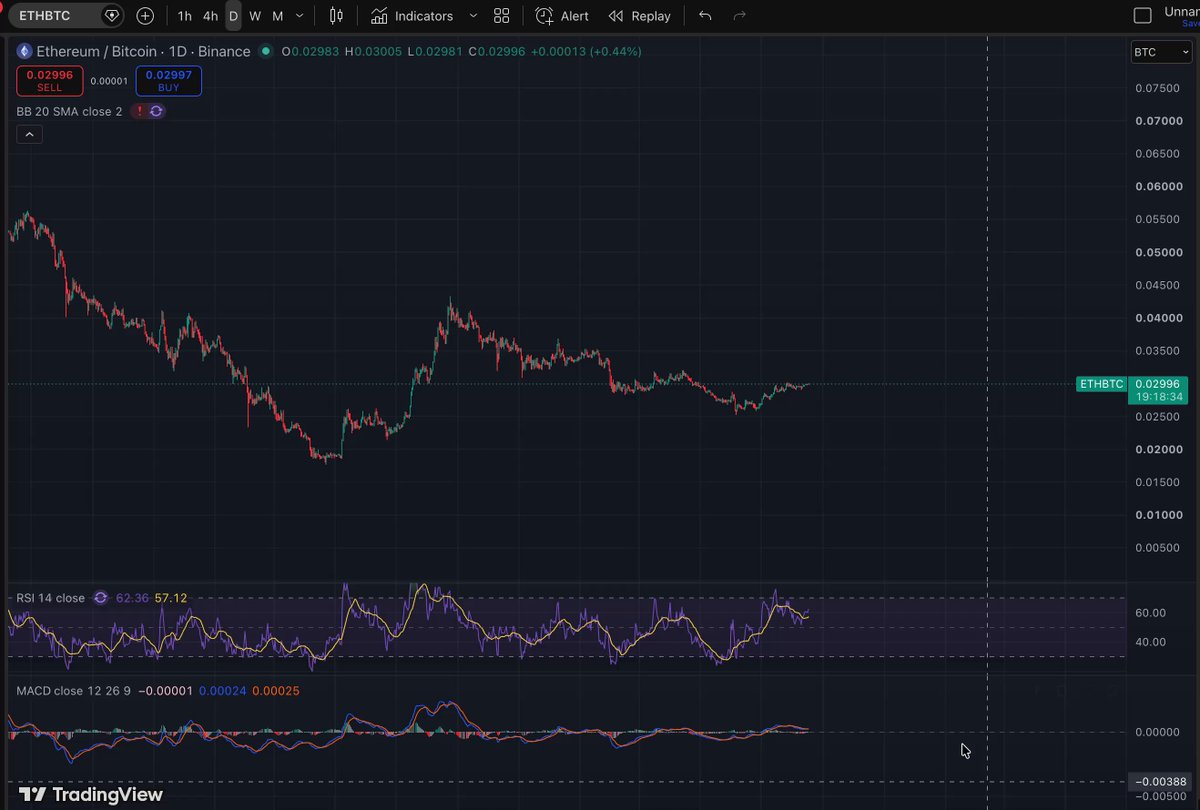Click the 62.36 RSI value
Viewport: 1200px width, 810px height.
132,598
